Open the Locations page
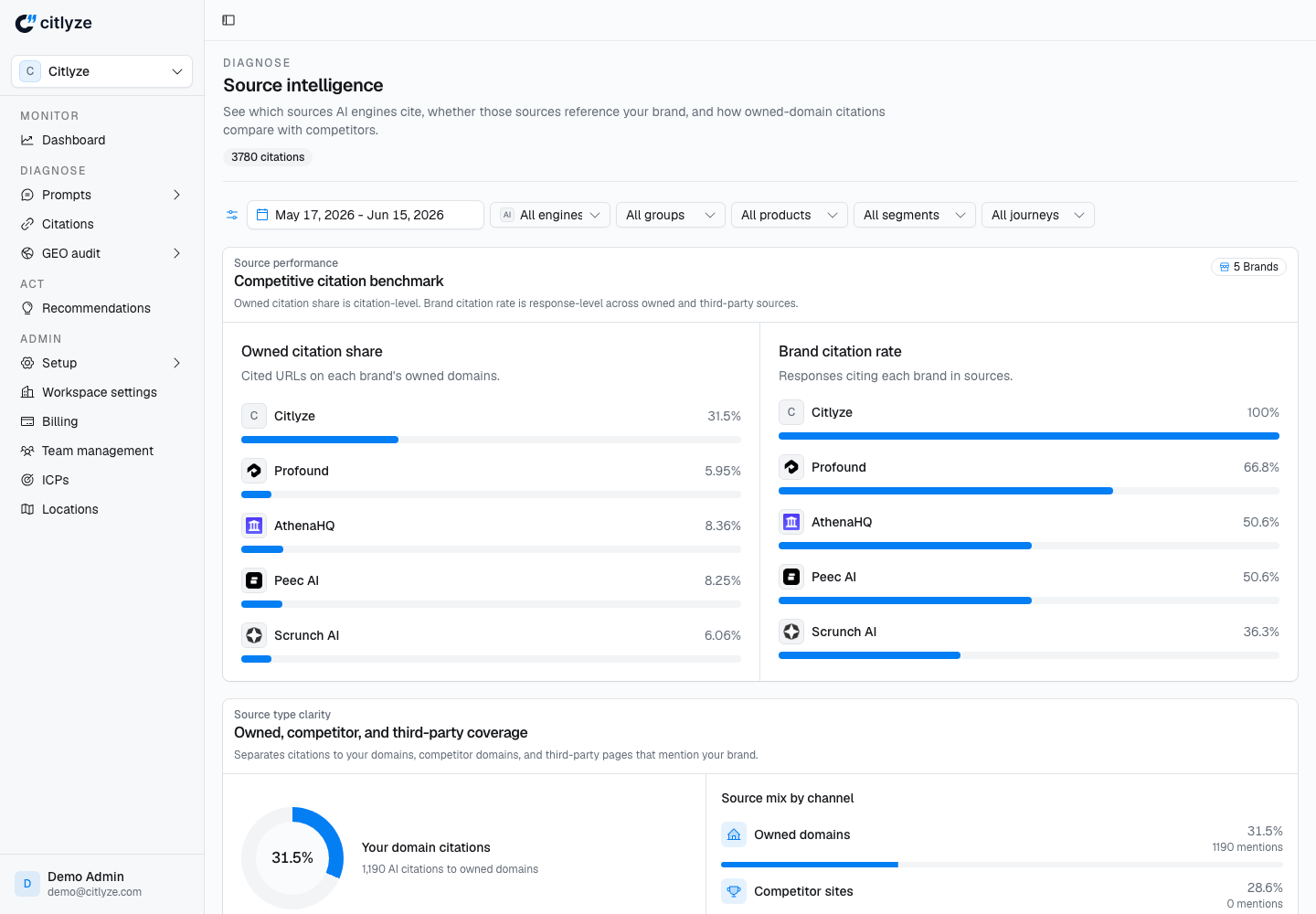Screen dimensions: 1316x914 click(x=102, y=509)
